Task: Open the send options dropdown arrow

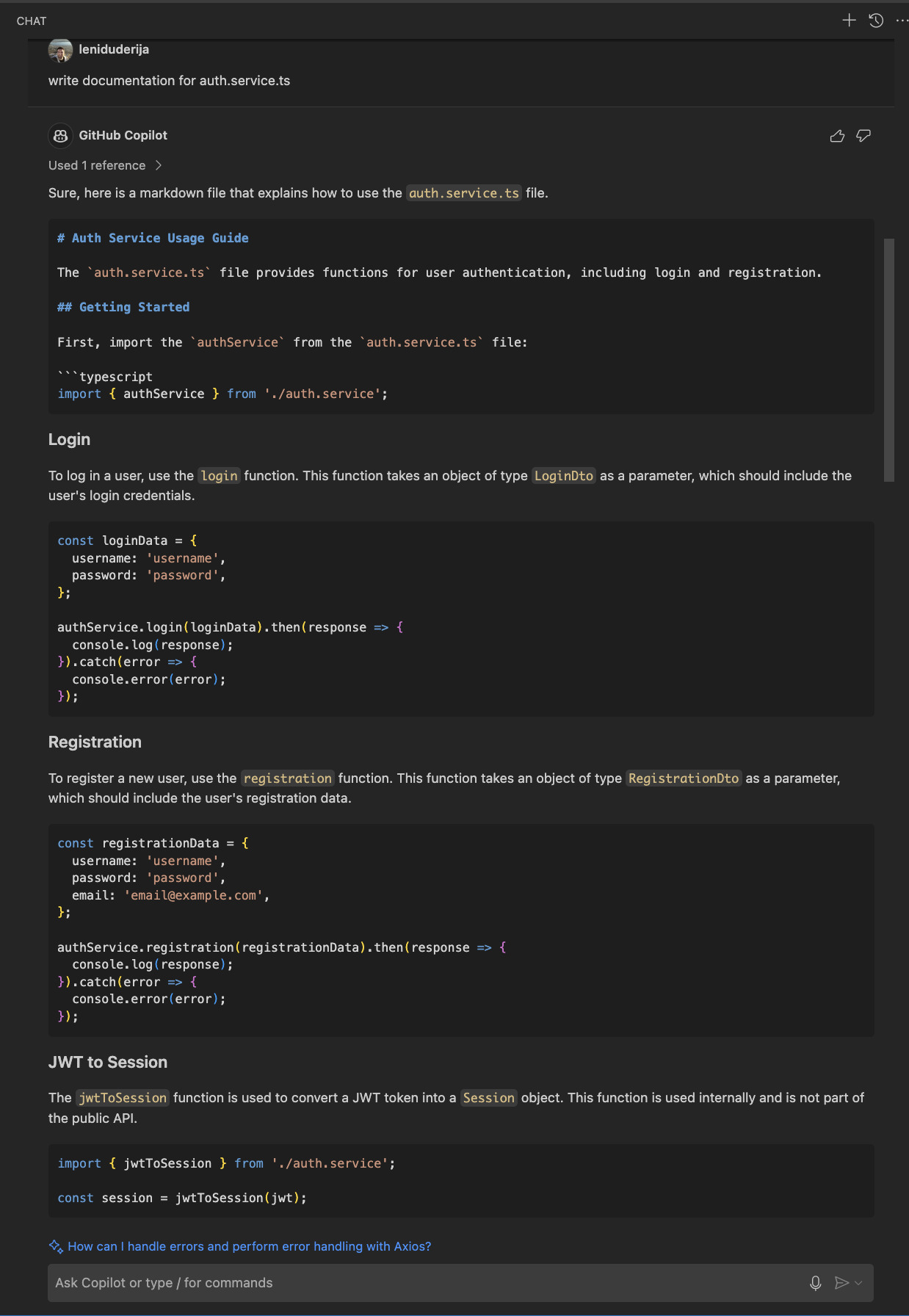Action: click(858, 1283)
